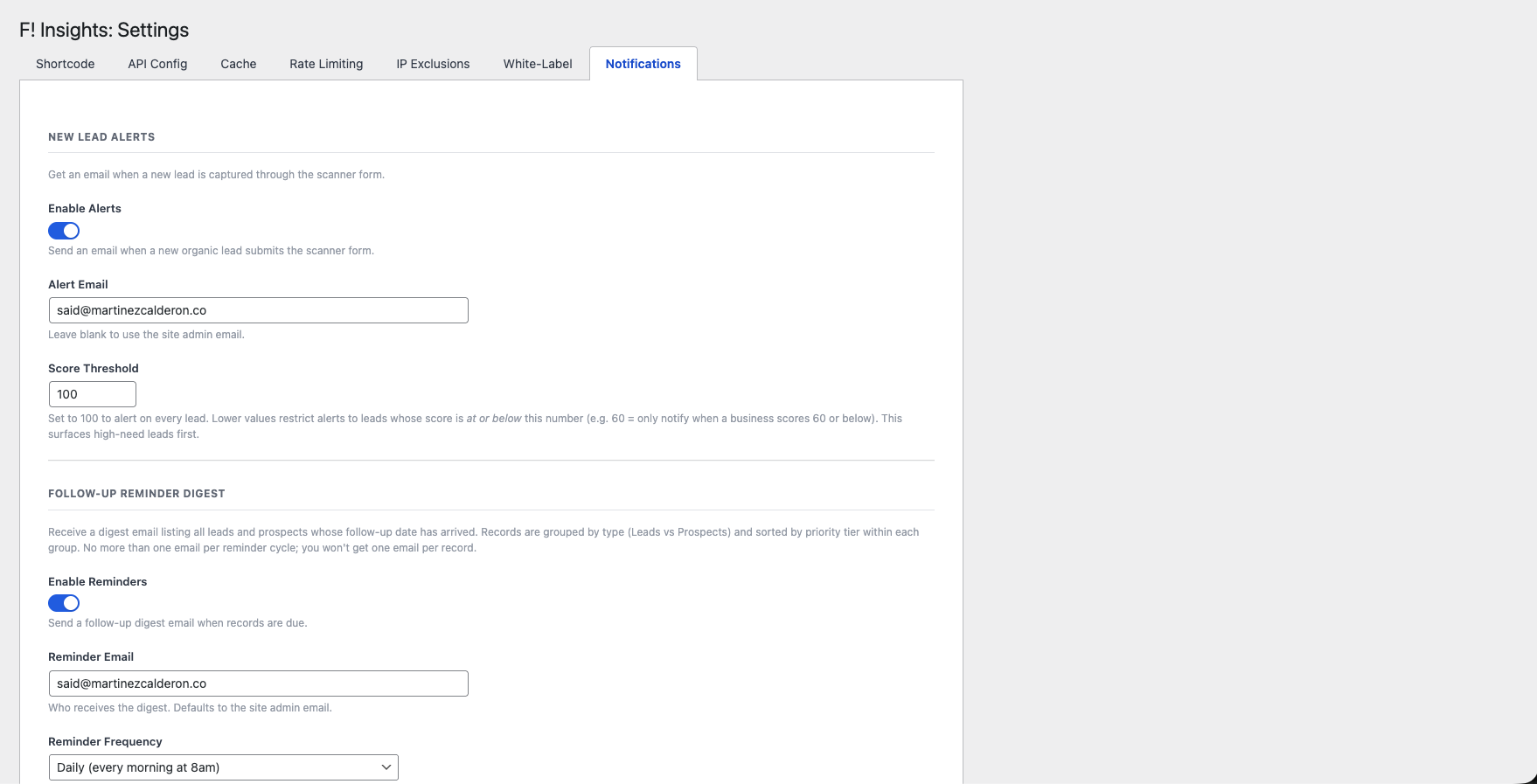
Task: Click the 'Receive a digest email listing all leads' description
Action: tap(483, 540)
